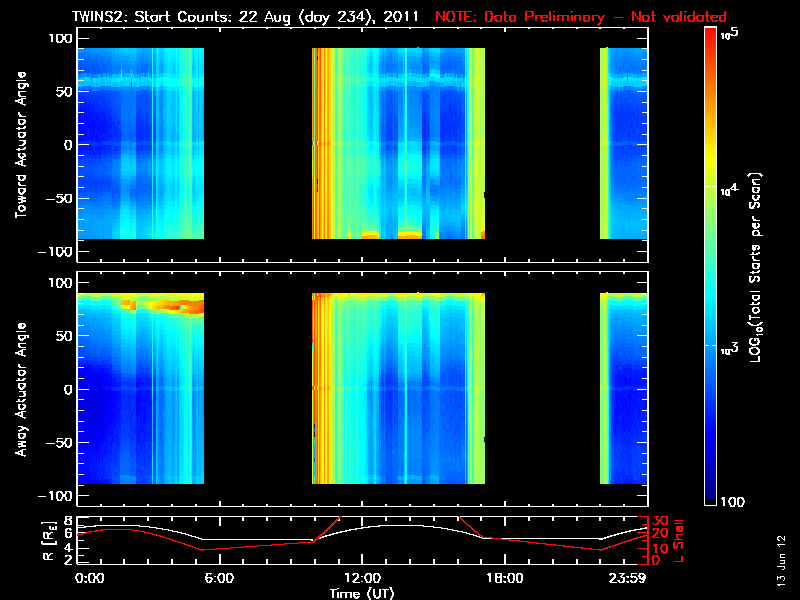Click the "6:00" time tick label
This screenshot has width=800, height=600.
pos(219,579)
